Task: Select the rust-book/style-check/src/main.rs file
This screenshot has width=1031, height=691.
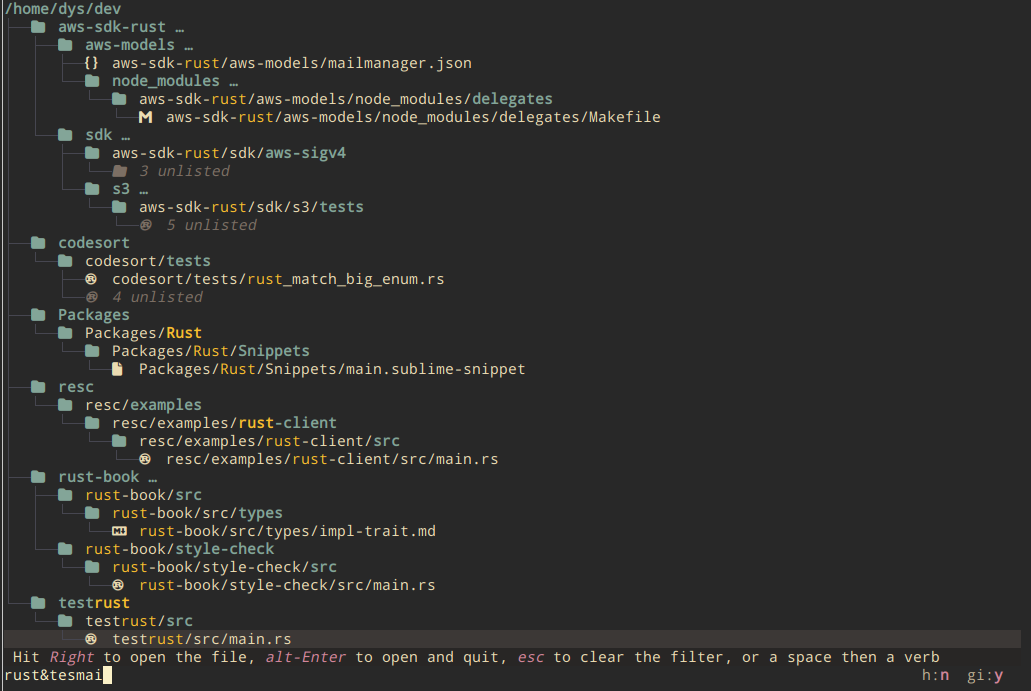Action: pos(287,585)
